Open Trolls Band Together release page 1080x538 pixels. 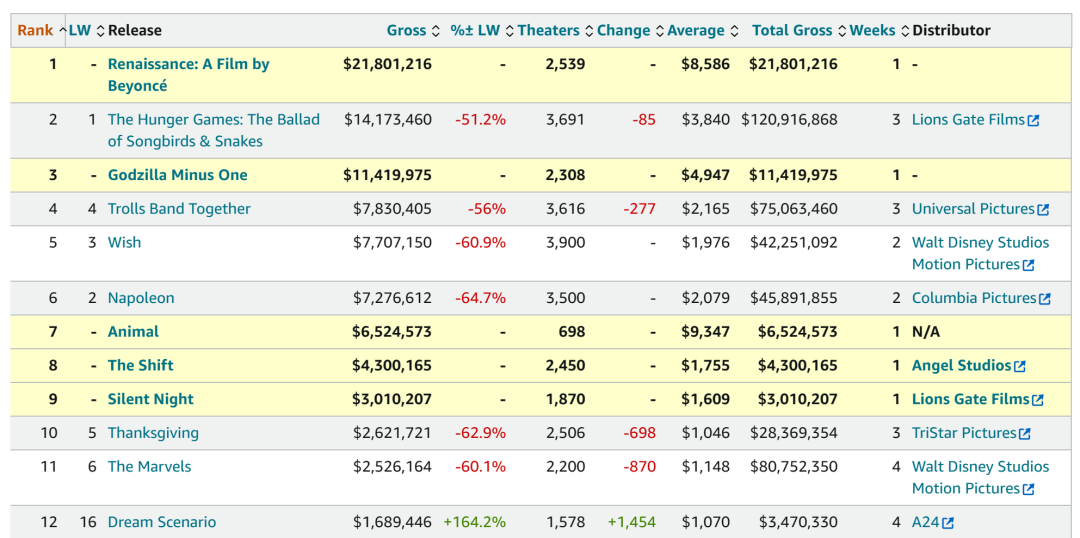tap(179, 209)
